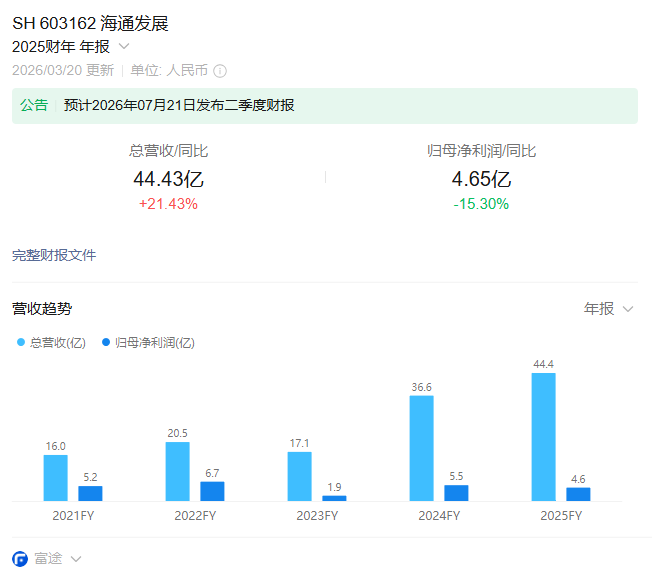Select the 2025FY net profit bar 4.6
The height and width of the screenshot is (578, 652).
pos(578,494)
